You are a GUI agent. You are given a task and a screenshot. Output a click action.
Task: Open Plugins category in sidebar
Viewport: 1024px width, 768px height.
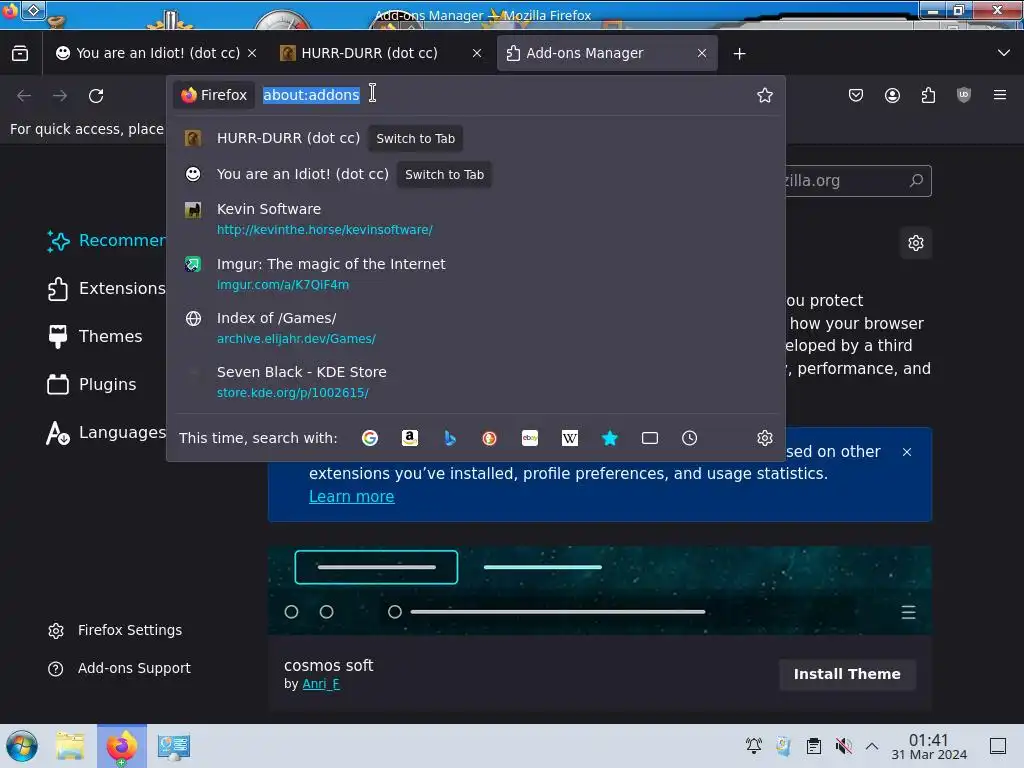[92, 384]
